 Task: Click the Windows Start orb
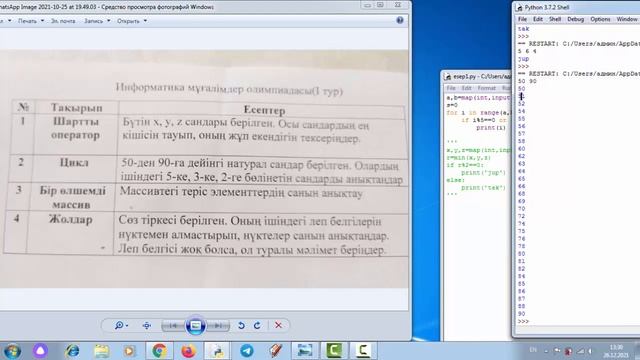click(12, 351)
